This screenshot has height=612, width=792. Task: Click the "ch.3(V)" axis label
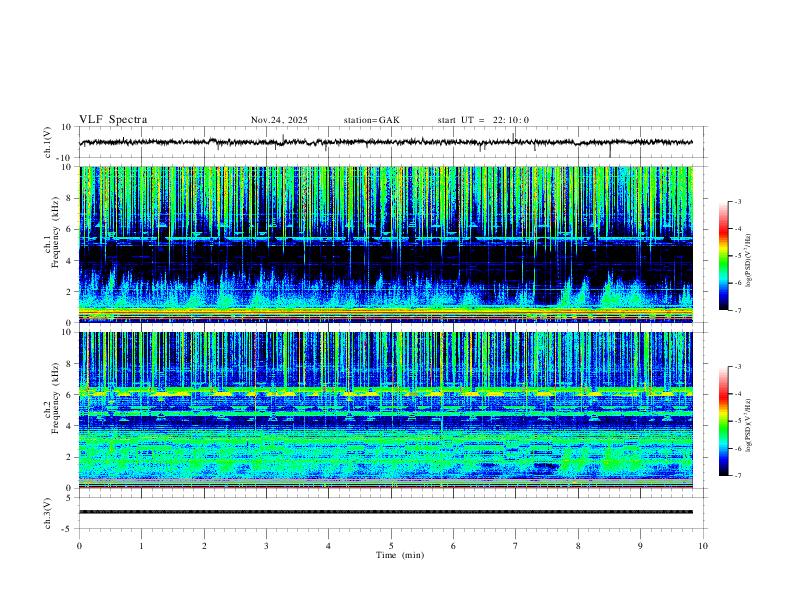[x=48, y=513]
